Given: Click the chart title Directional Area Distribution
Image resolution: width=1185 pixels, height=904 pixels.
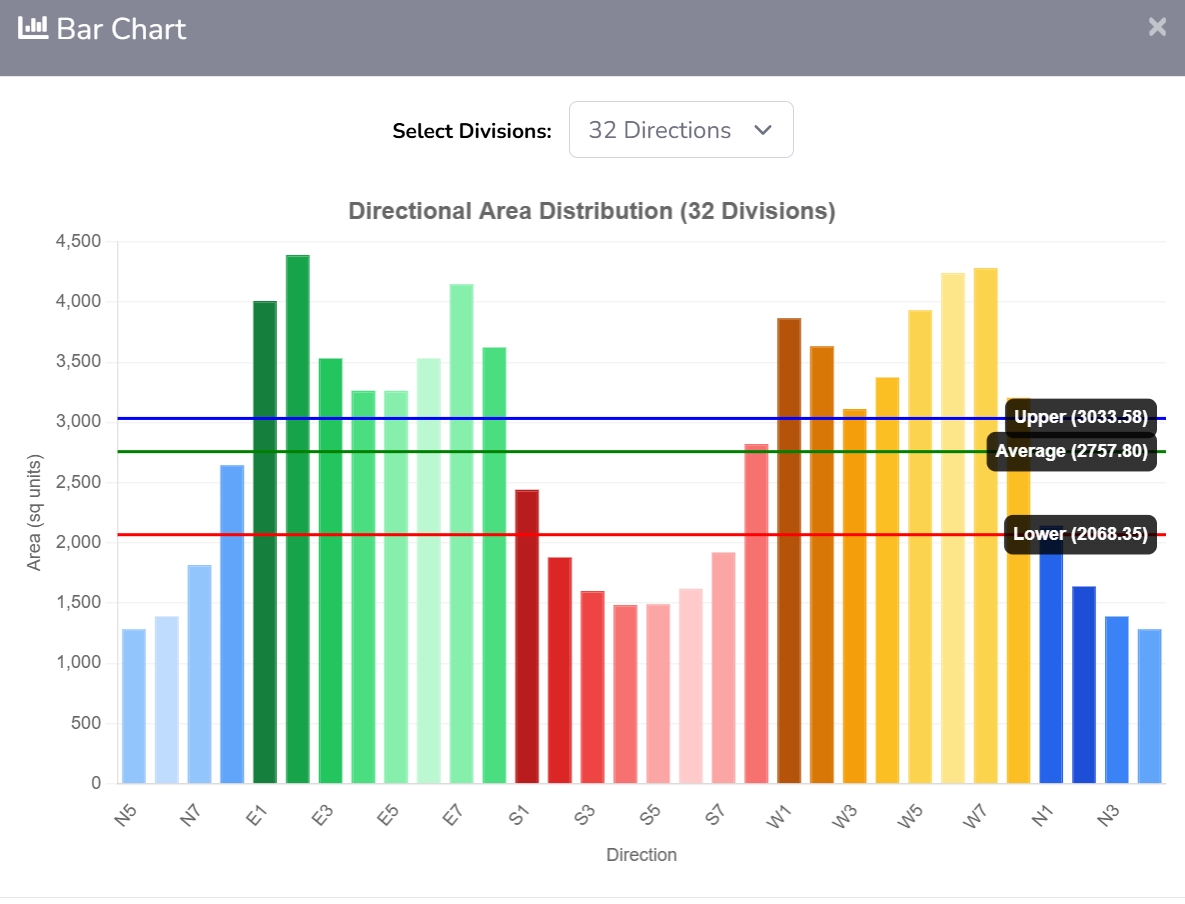Looking at the screenshot, I should click(591, 211).
